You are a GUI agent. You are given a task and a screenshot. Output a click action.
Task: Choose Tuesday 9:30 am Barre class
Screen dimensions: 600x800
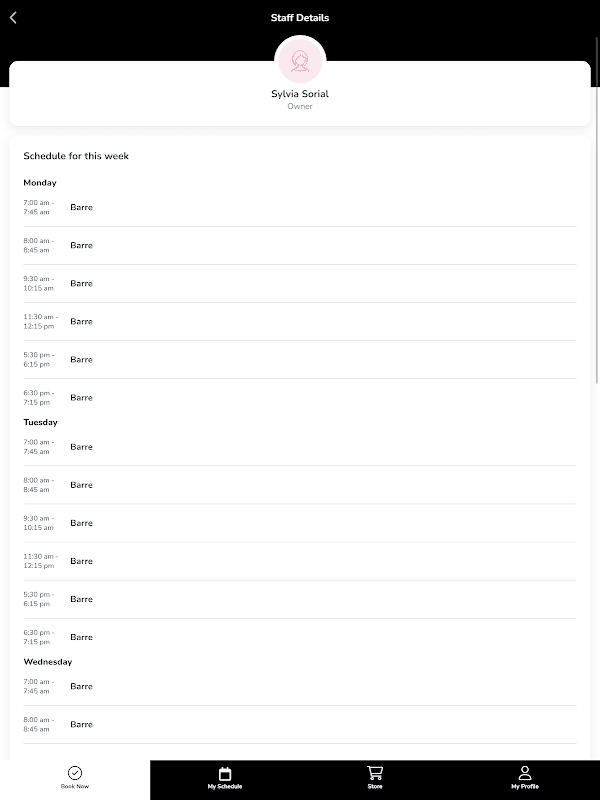[x=81, y=523]
